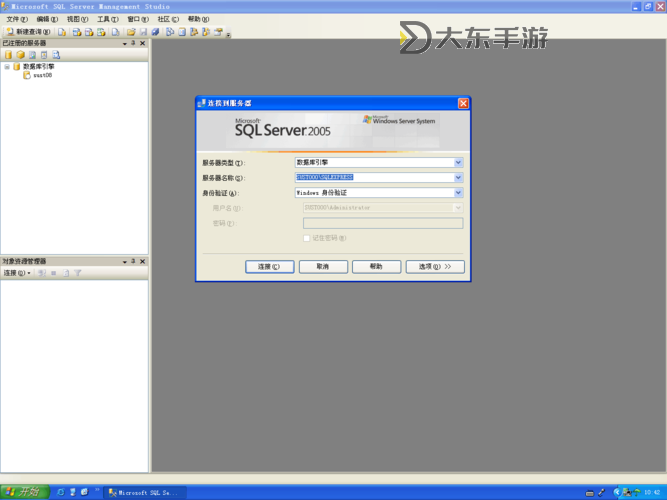Select Database Engine icon in Registered Servers toolbar
This screenshot has width=667, height=500.
coord(9,54)
